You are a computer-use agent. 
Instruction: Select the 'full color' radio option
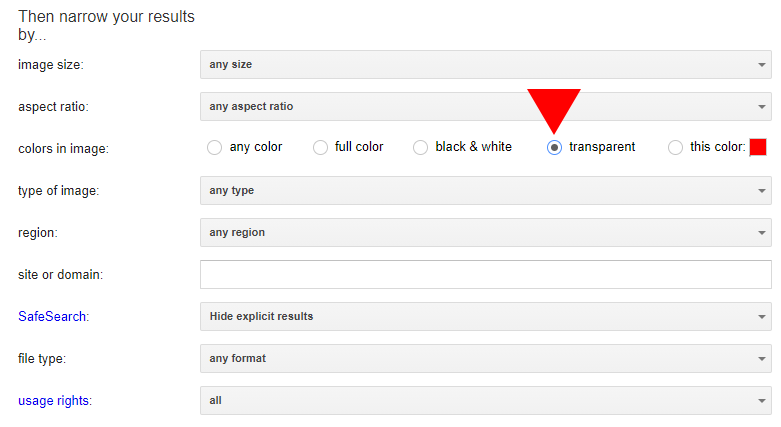point(320,147)
